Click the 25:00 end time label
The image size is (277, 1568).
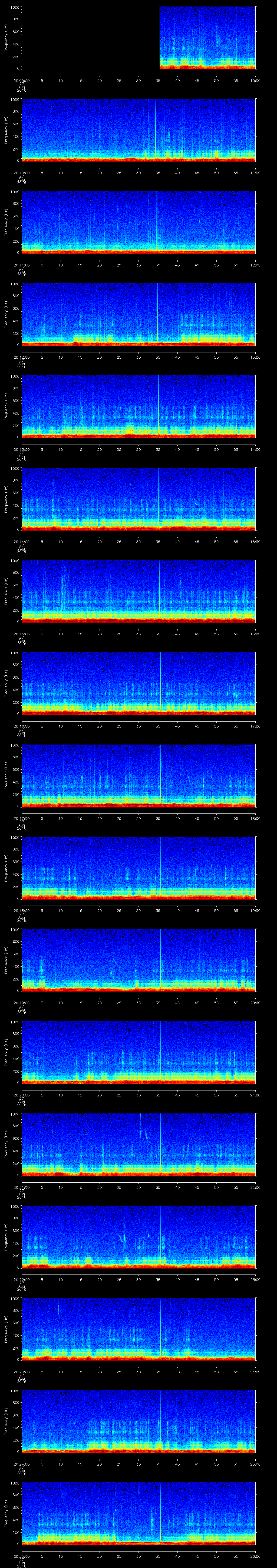(255, 1464)
